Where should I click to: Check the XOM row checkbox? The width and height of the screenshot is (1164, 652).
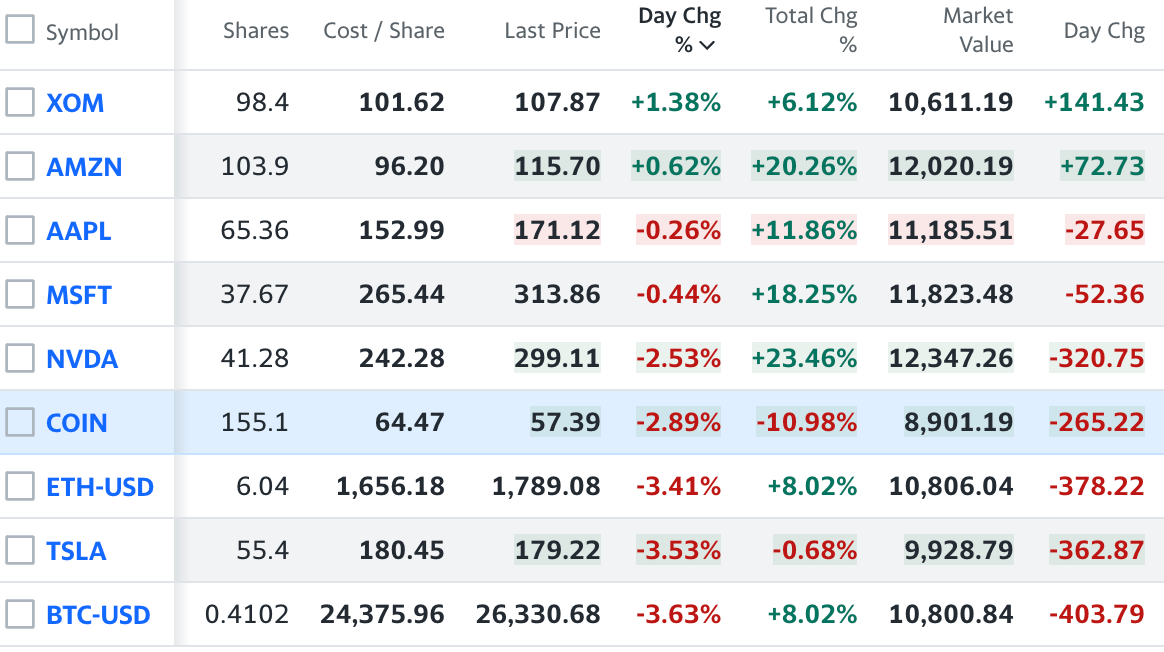click(20, 102)
